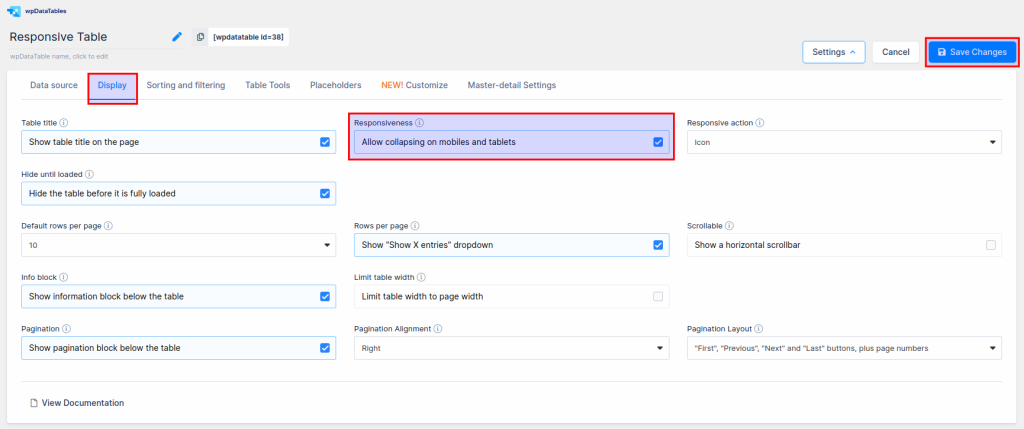Image resolution: width=1024 pixels, height=429 pixels.
Task: Expand the Settings button menu
Action: 833,52
